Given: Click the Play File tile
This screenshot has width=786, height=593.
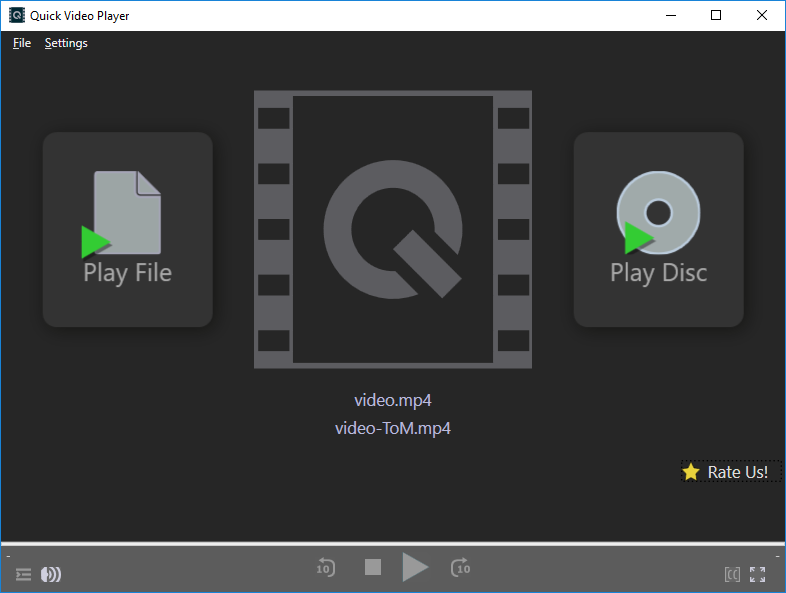Looking at the screenshot, I should 128,230.
